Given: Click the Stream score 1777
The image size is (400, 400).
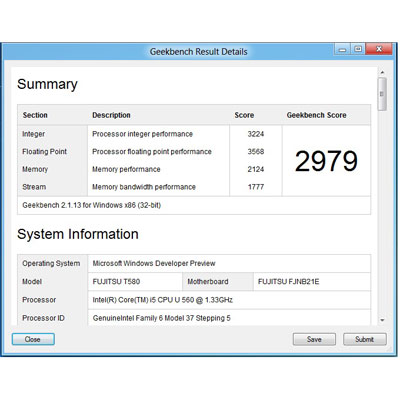Looking at the screenshot, I should pos(256,187).
